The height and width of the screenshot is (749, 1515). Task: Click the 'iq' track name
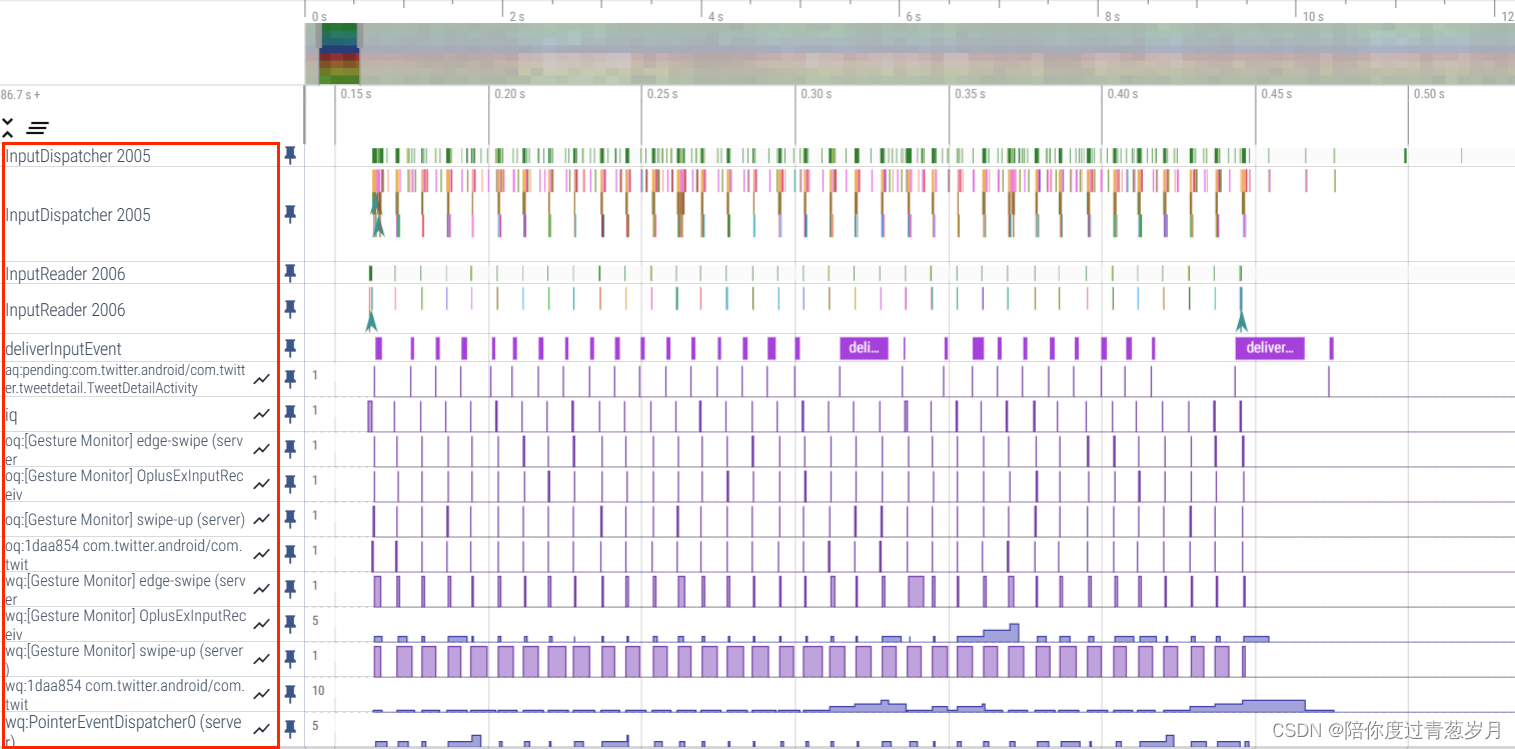[x=11, y=415]
